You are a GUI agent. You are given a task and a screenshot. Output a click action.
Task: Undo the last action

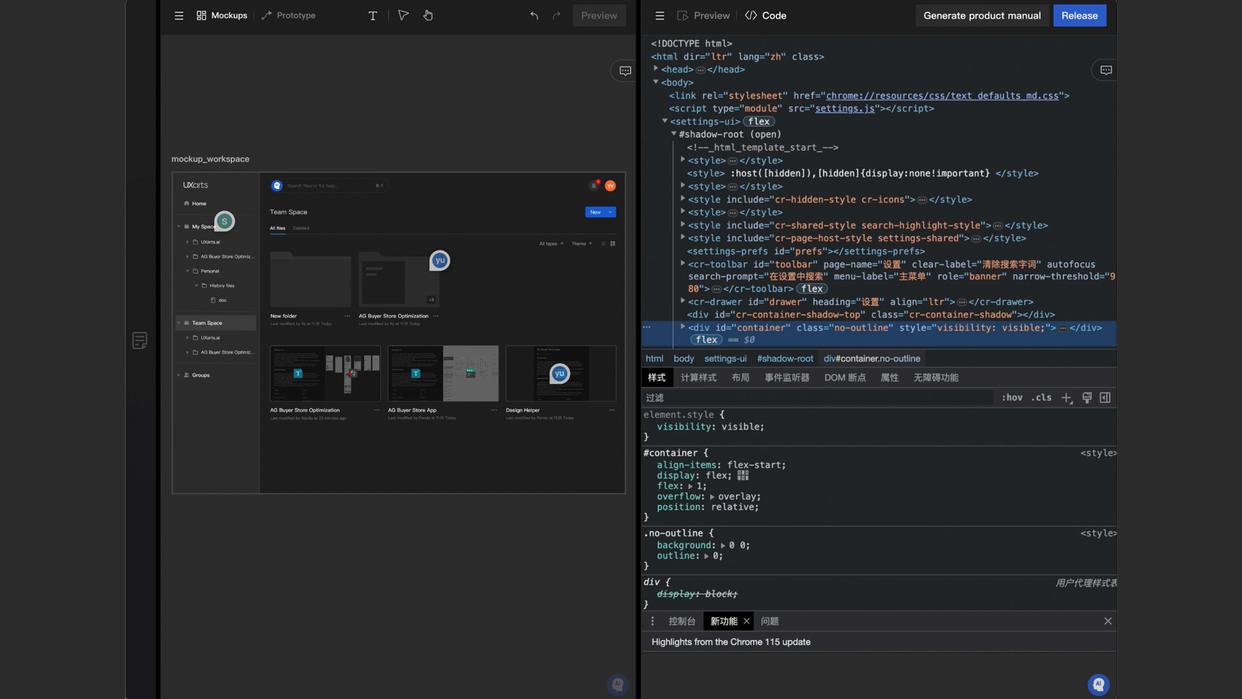(534, 15)
